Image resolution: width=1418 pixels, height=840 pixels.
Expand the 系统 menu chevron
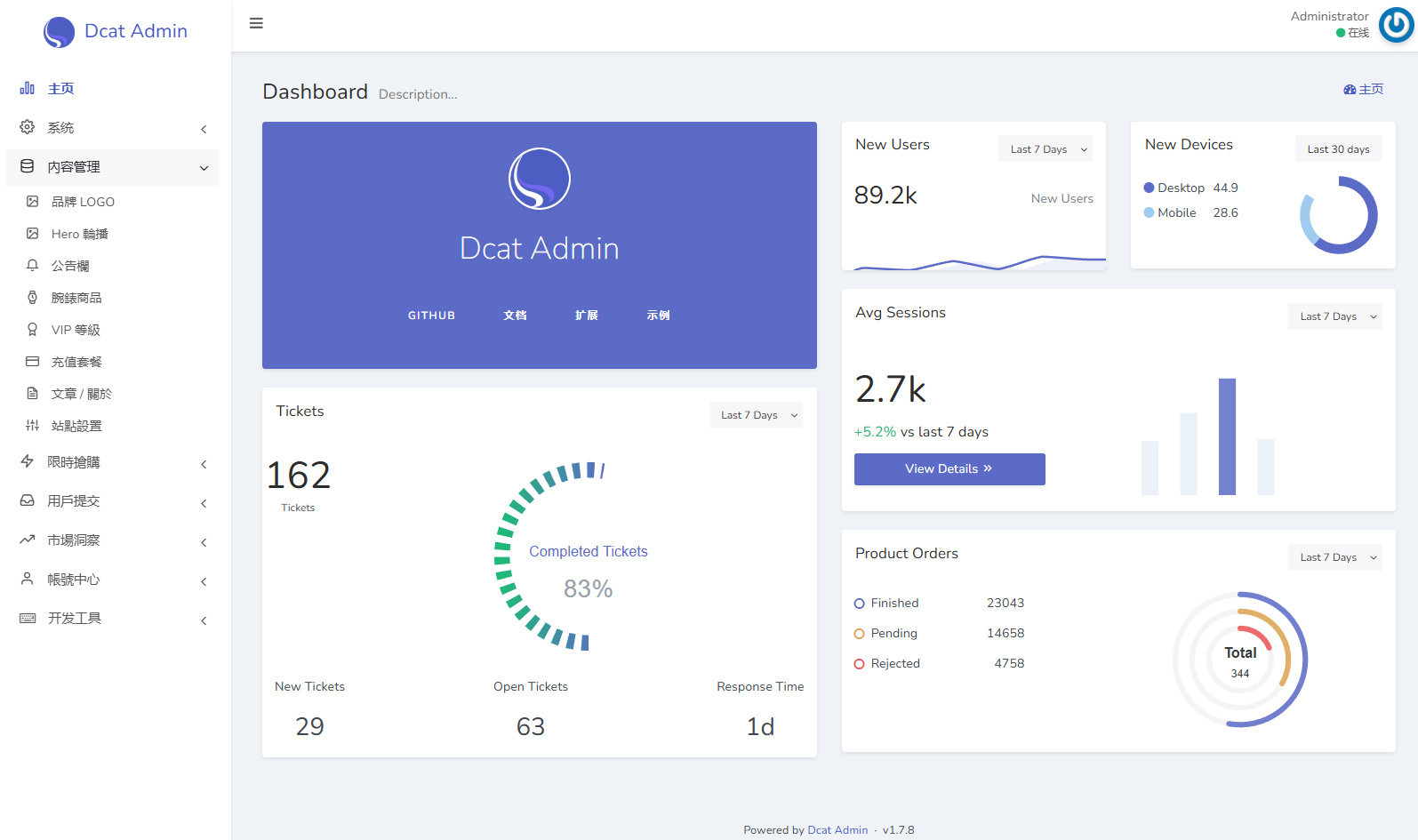pyautogui.click(x=204, y=129)
